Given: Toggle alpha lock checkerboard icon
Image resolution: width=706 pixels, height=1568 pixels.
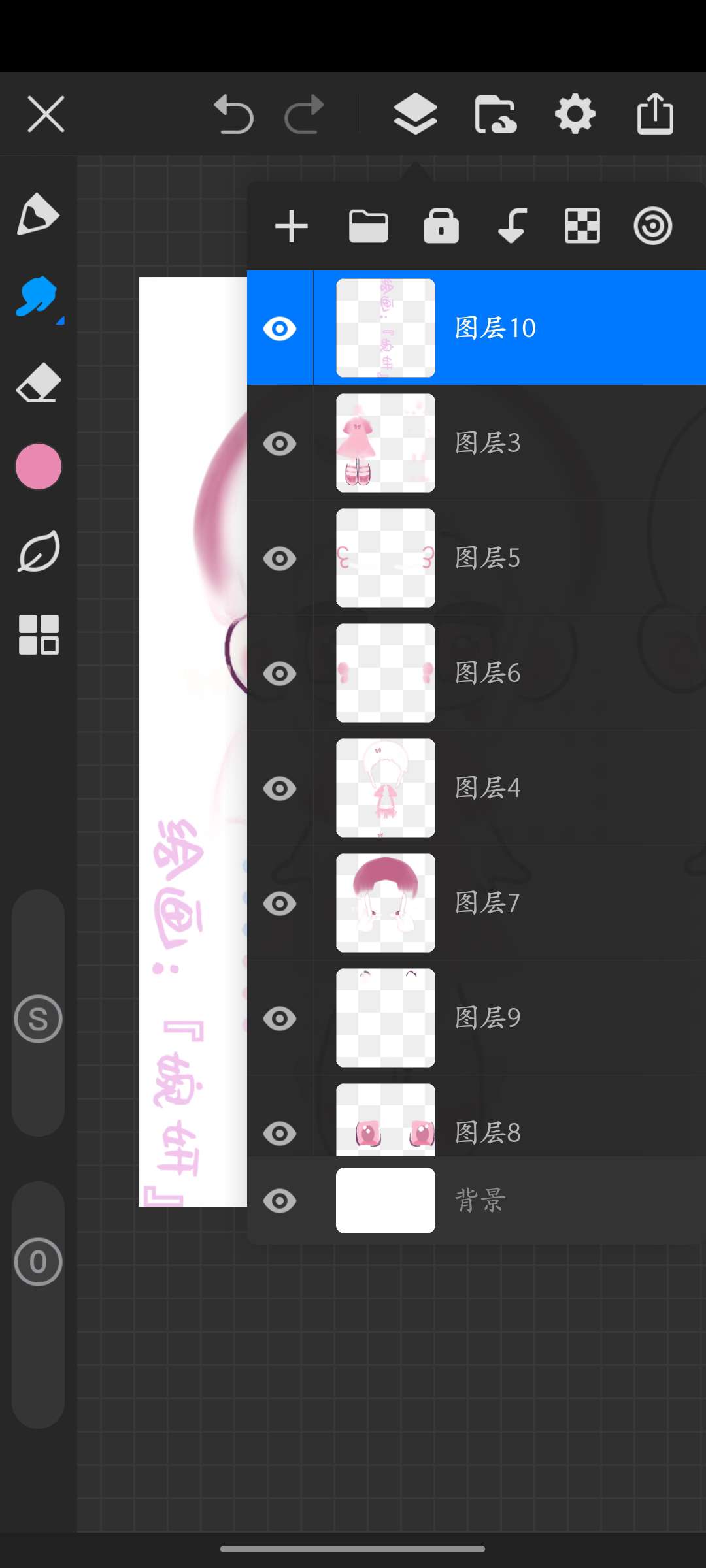Looking at the screenshot, I should [x=582, y=227].
